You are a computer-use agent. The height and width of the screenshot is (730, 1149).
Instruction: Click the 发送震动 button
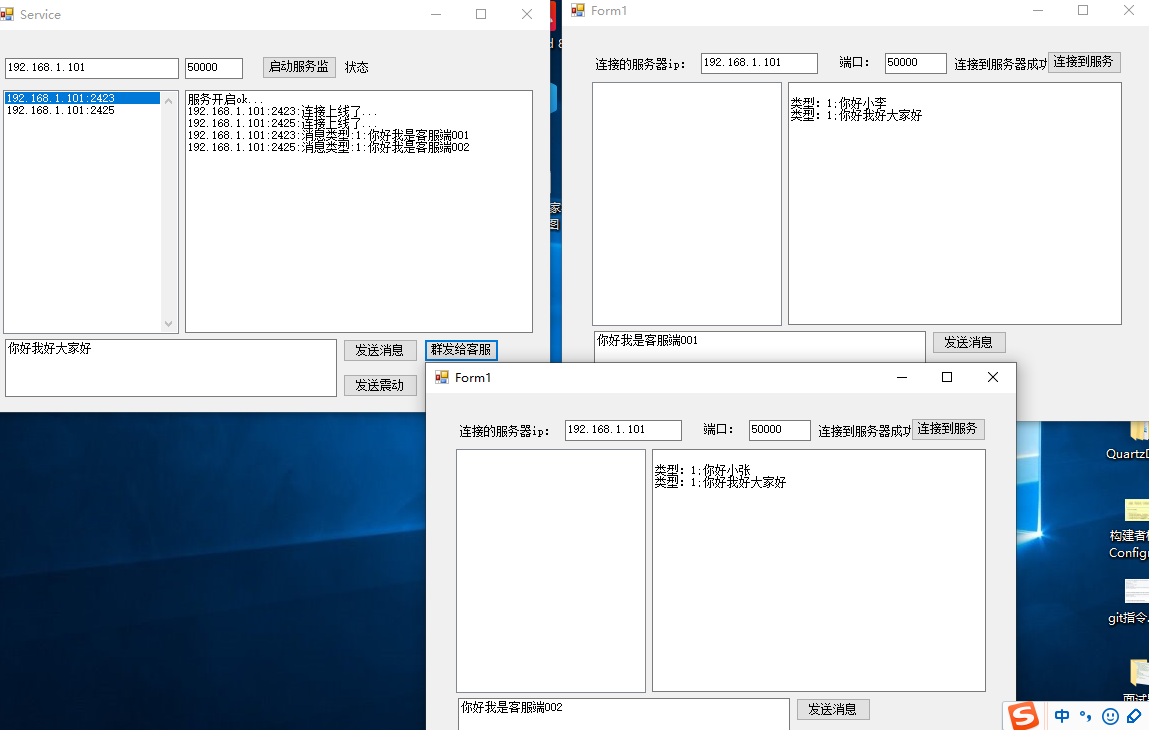click(380, 386)
